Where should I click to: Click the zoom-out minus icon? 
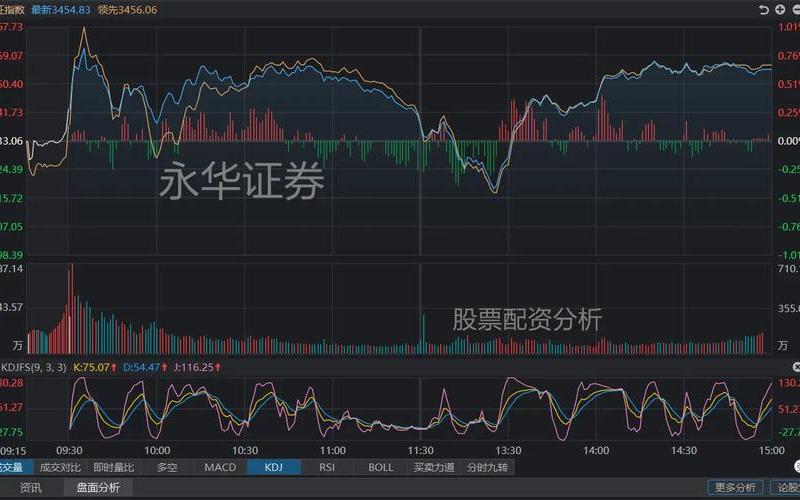click(x=796, y=10)
